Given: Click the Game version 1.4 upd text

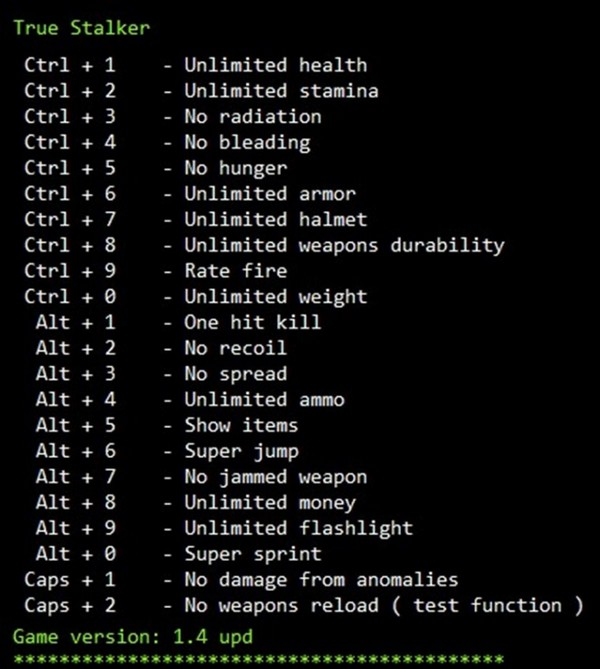Looking at the screenshot, I should [132, 635].
